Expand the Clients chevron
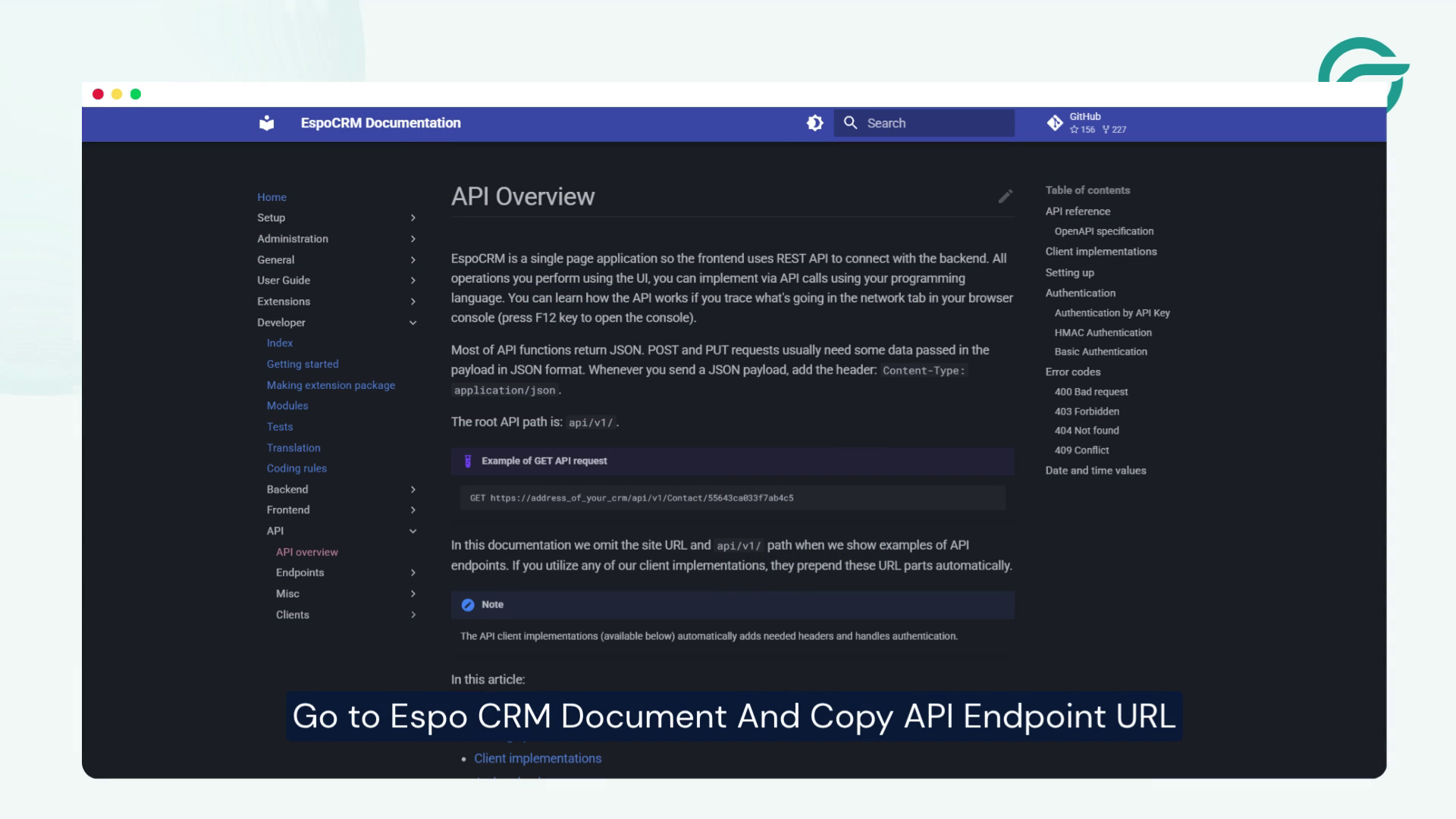The width and height of the screenshot is (1456, 819). tap(413, 615)
